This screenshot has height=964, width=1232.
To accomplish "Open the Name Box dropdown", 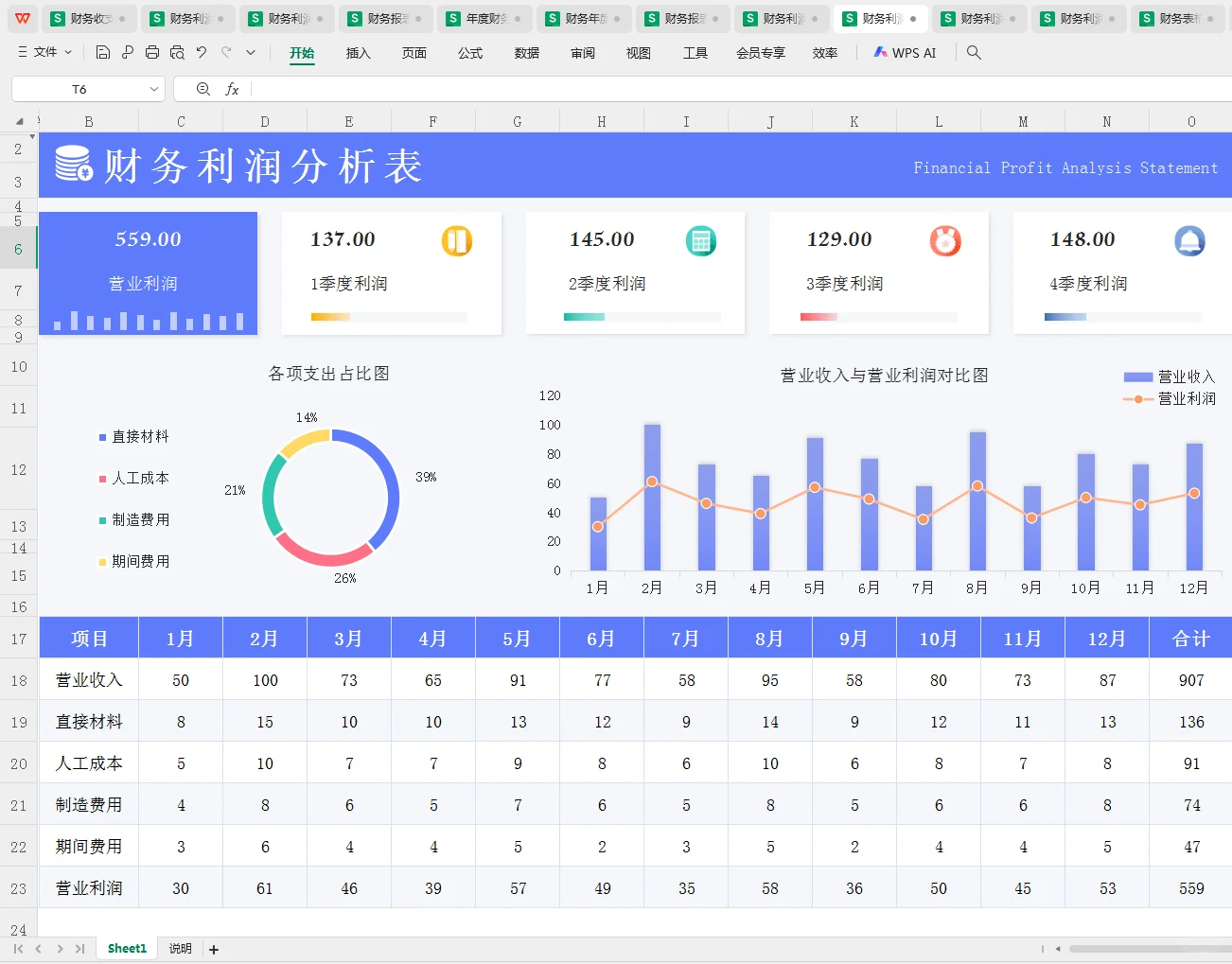I will (x=154, y=88).
